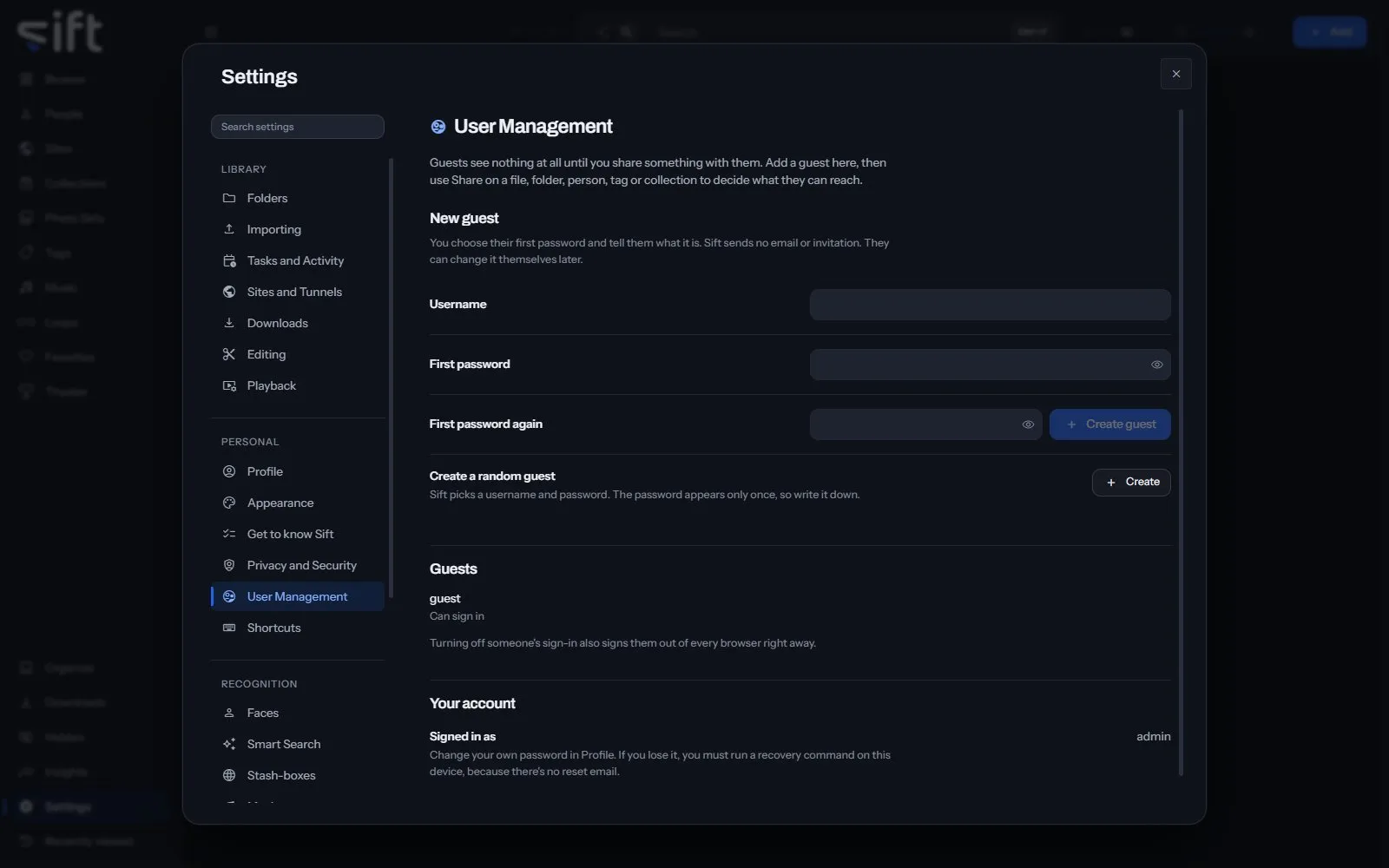
Task: Open Stash-boxes via its globe icon
Action: click(x=229, y=775)
